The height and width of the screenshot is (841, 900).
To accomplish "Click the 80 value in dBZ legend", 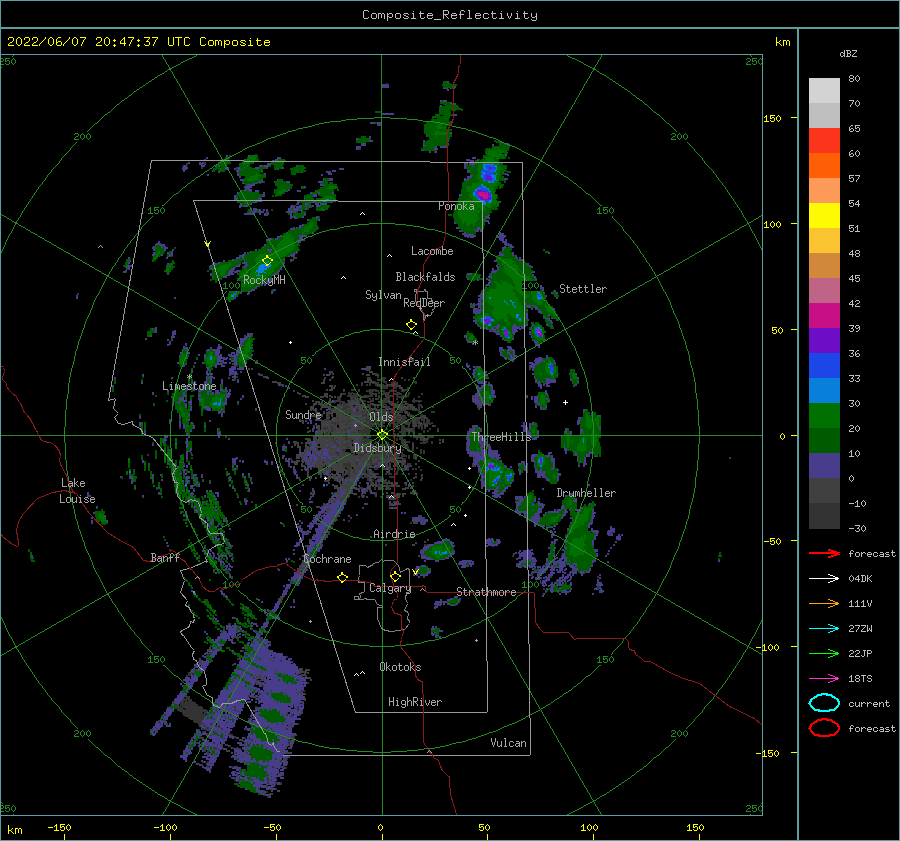I will pyautogui.click(x=854, y=79).
